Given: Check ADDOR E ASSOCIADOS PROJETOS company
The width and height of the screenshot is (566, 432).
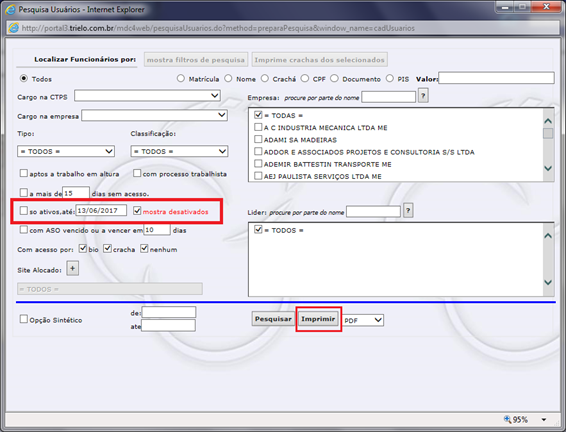Looking at the screenshot, I should [258, 151].
